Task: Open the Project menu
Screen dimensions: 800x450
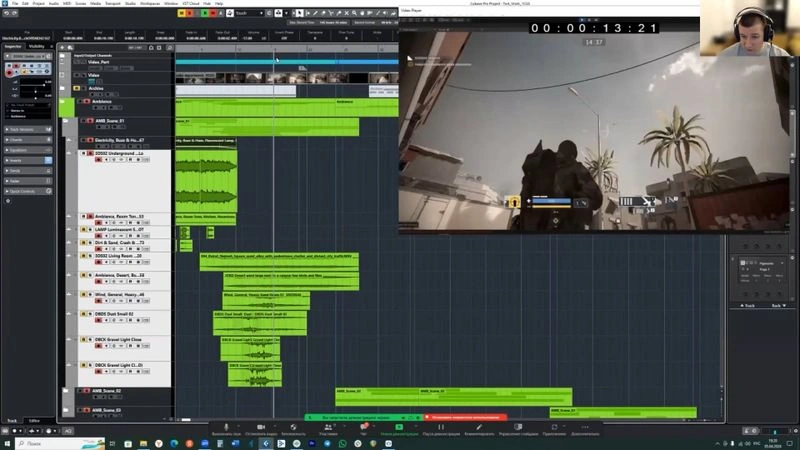Action: coord(39,3)
